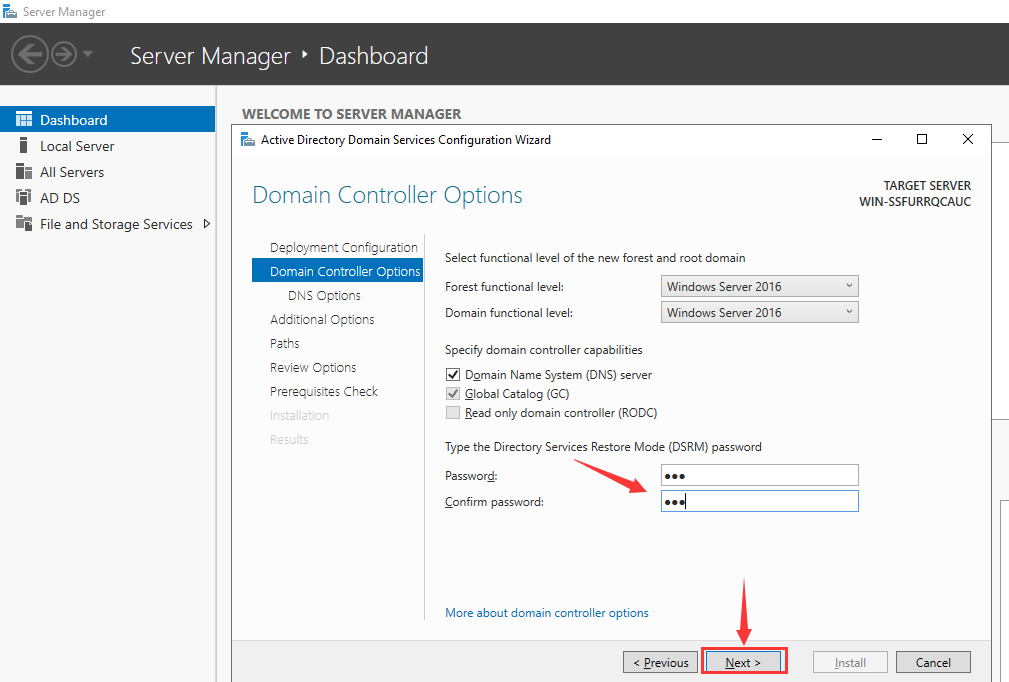Click the back navigation arrow icon

click(30, 54)
